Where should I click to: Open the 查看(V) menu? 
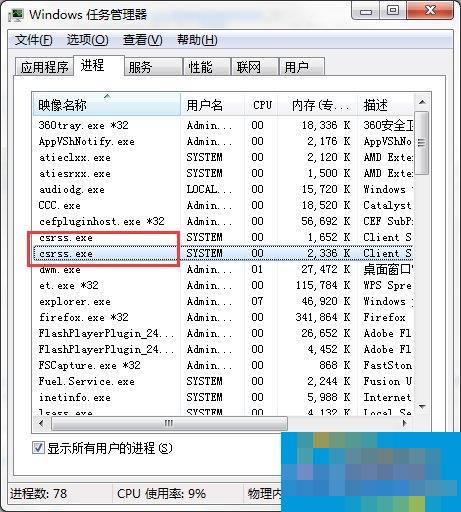tap(143, 40)
